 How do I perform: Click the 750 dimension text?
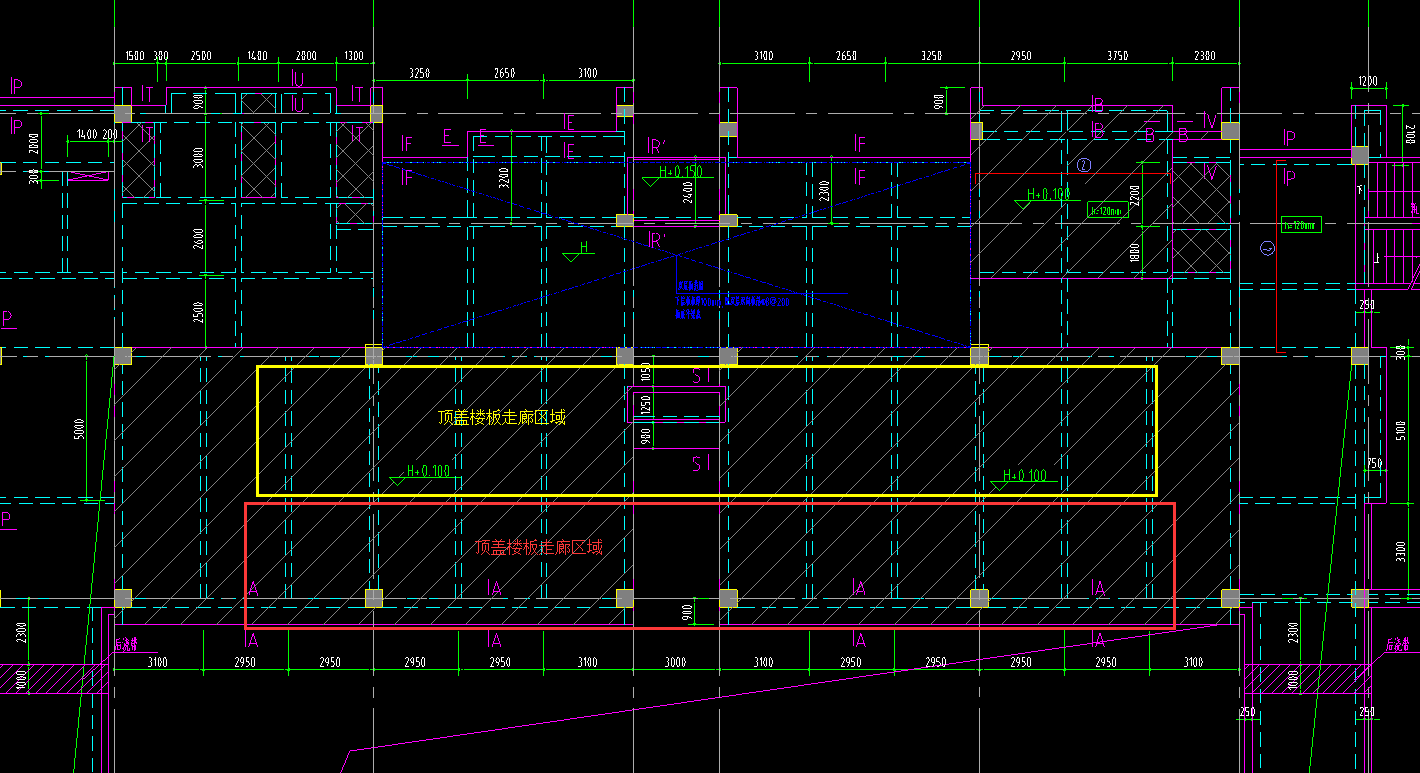(1375, 464)
